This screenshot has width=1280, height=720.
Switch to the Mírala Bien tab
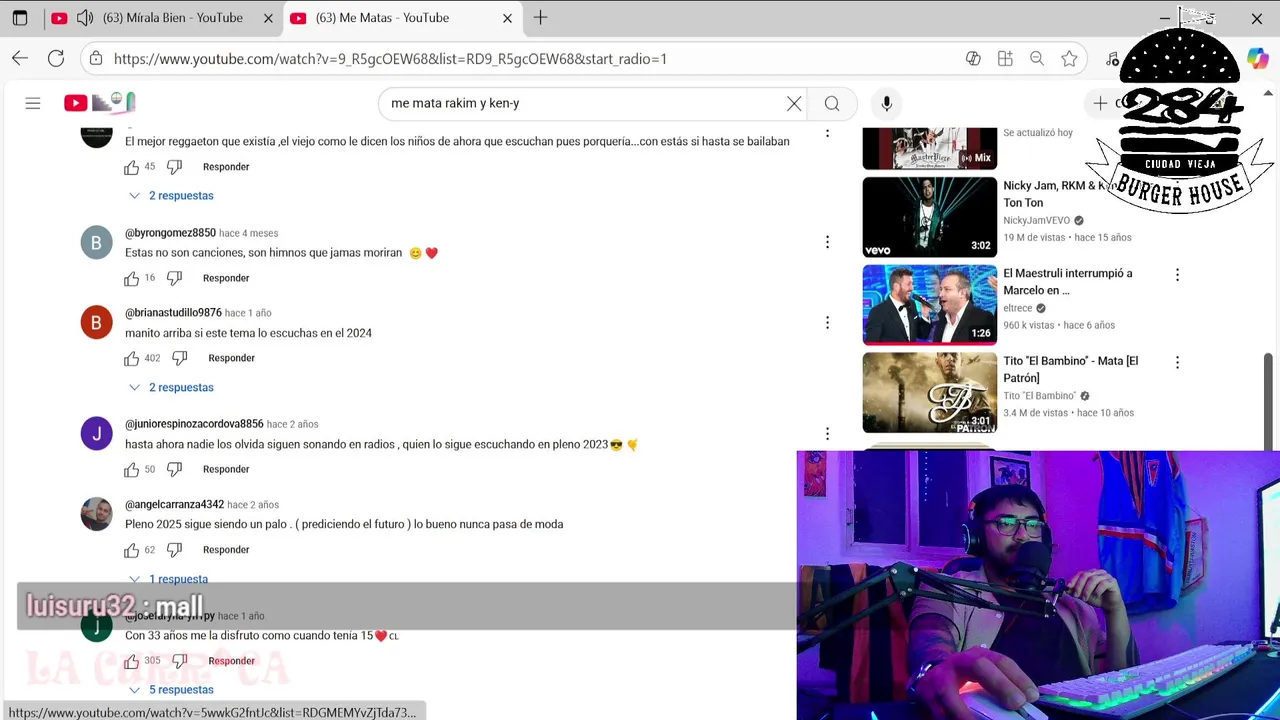(x=160, y=18)
